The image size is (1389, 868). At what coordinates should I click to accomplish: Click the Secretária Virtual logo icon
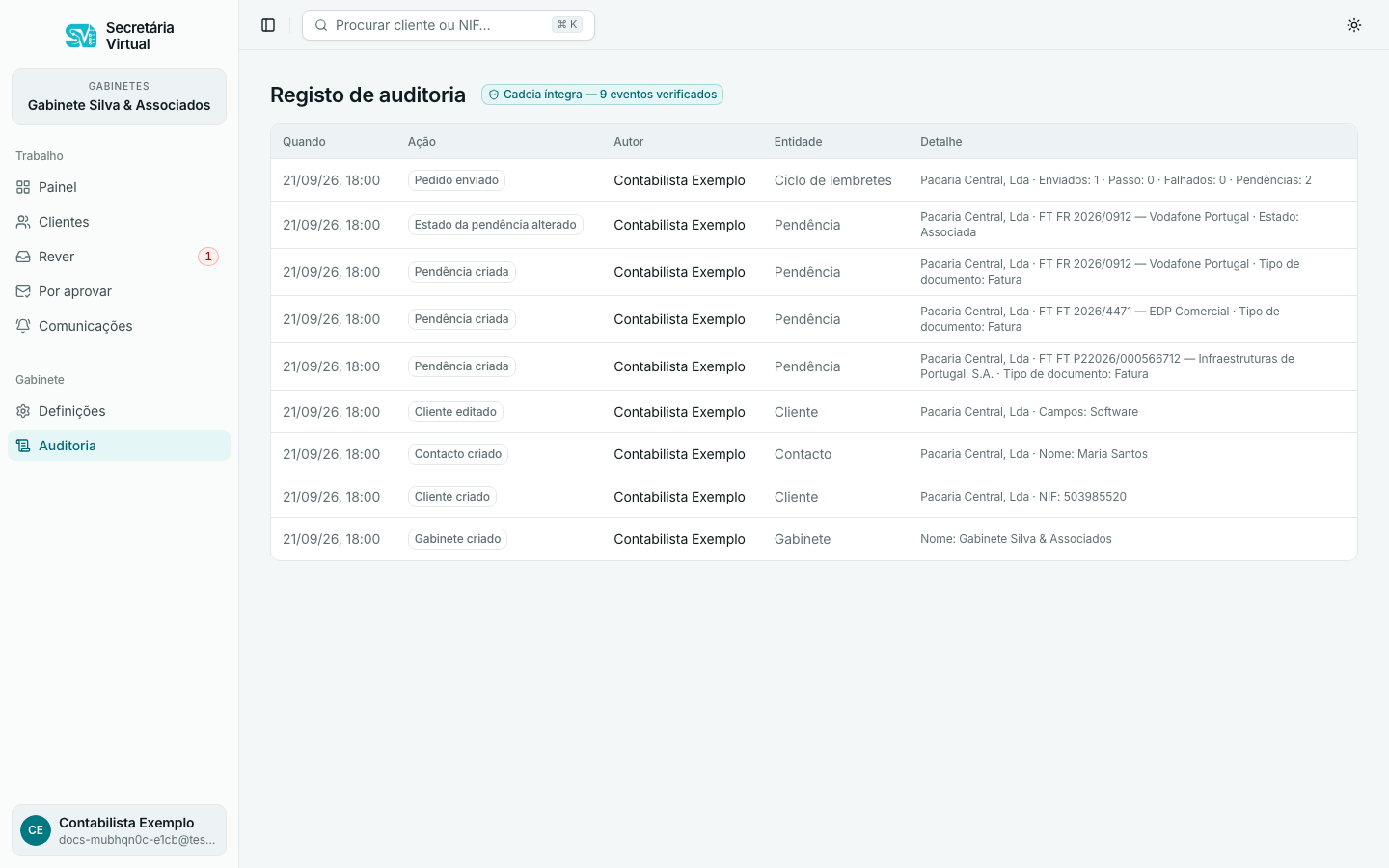click(81, 36)
